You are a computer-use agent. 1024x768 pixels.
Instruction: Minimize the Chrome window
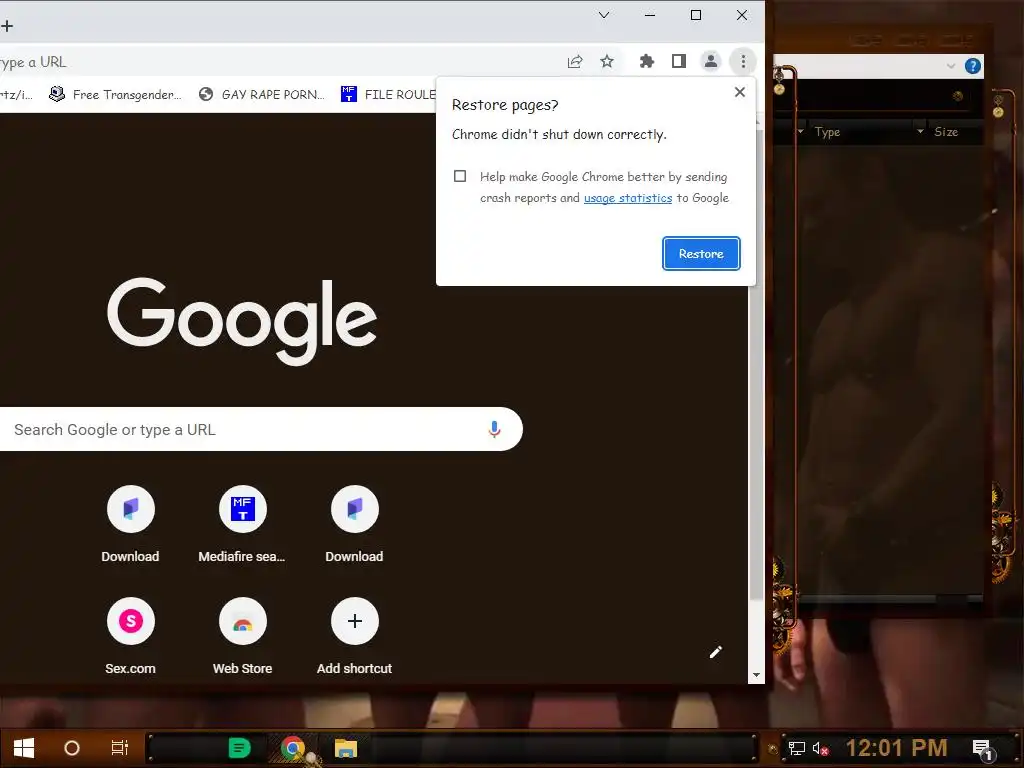[650, 15]
